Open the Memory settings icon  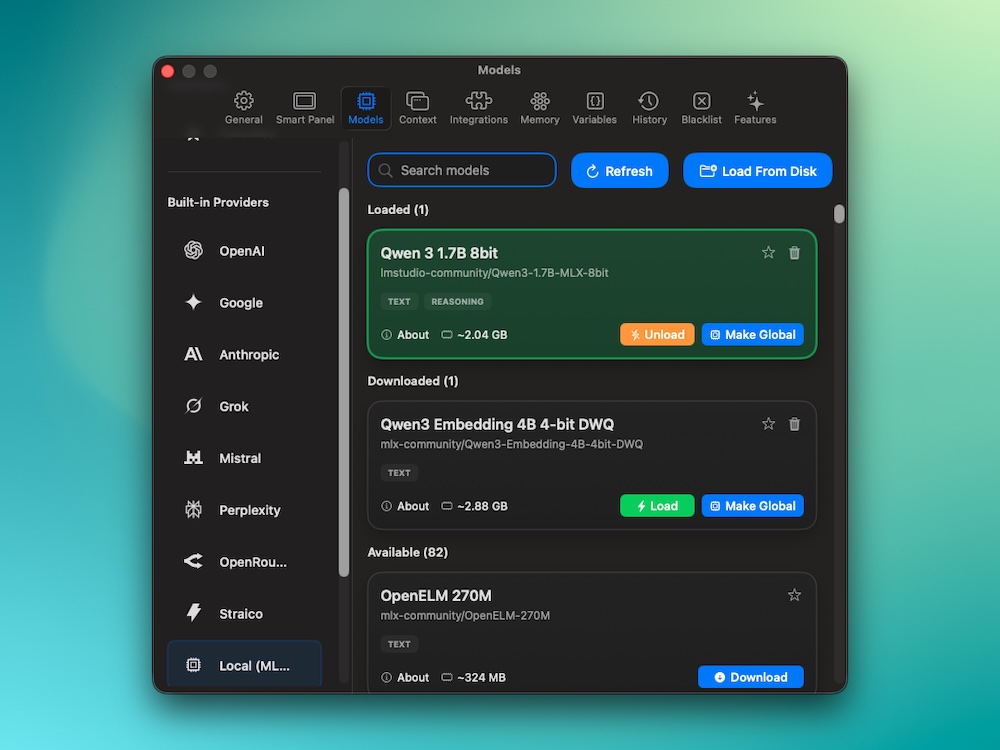tap(539, 108)
